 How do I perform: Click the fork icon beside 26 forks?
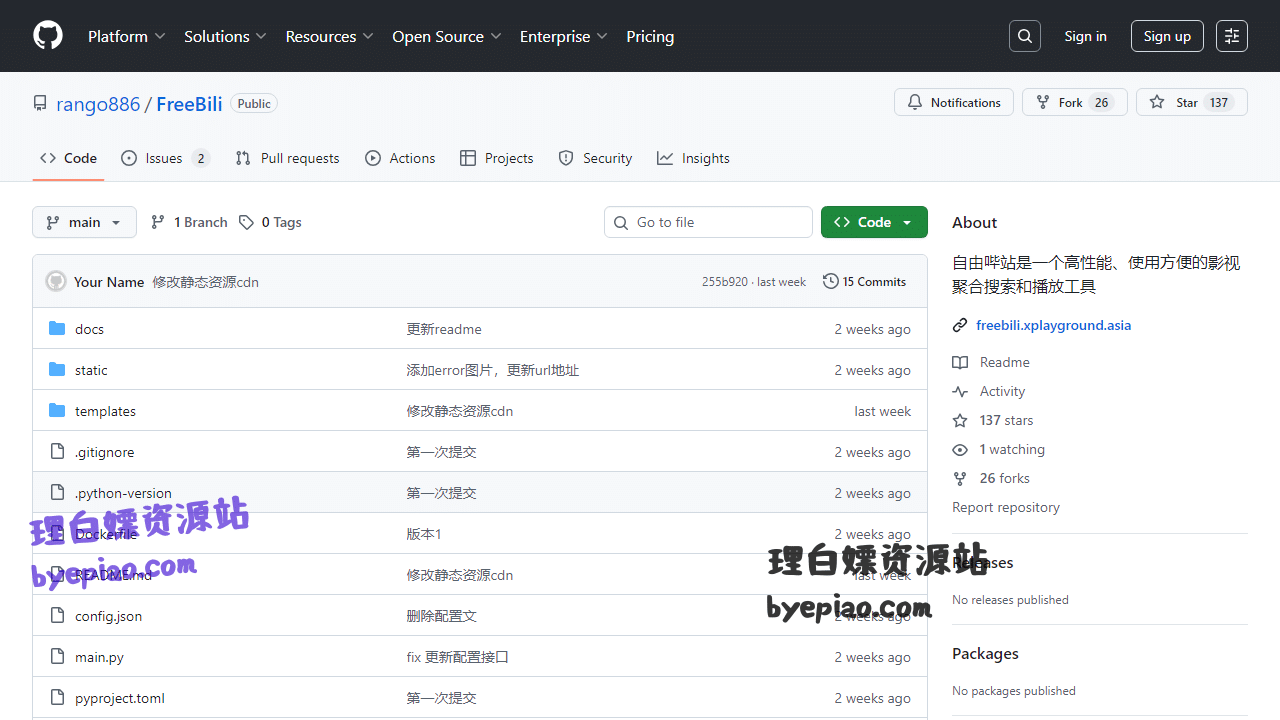tap(960, 478)
